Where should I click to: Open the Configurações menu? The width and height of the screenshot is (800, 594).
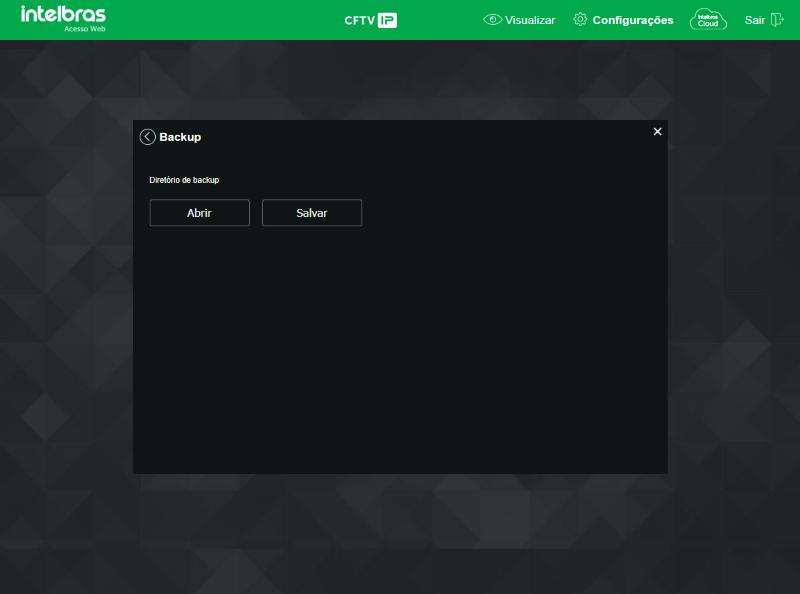click(623, 20)
